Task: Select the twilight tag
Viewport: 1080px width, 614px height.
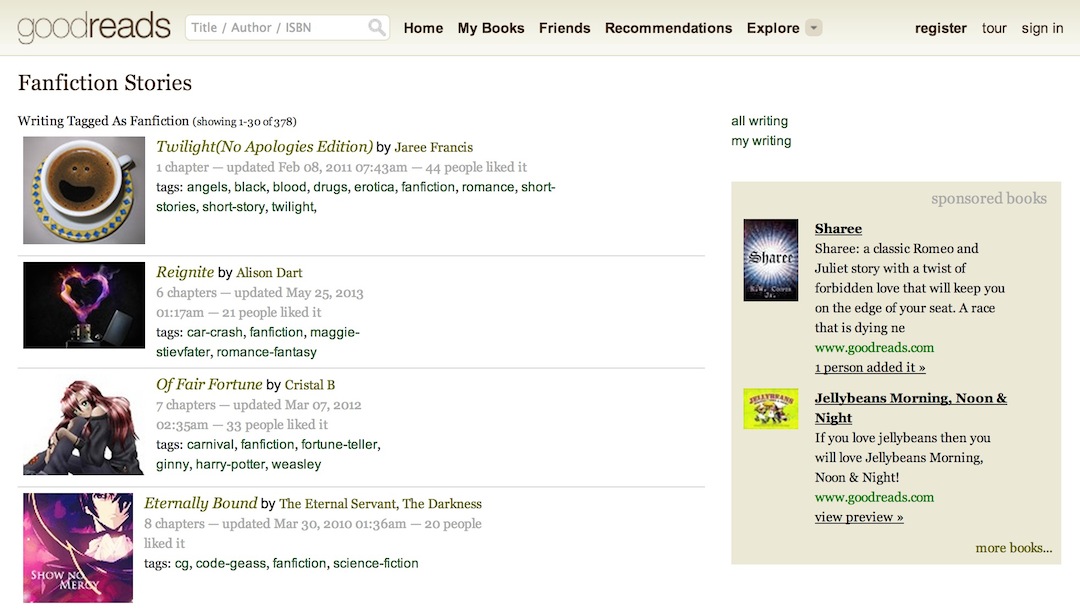Action: tap(292, 207)
